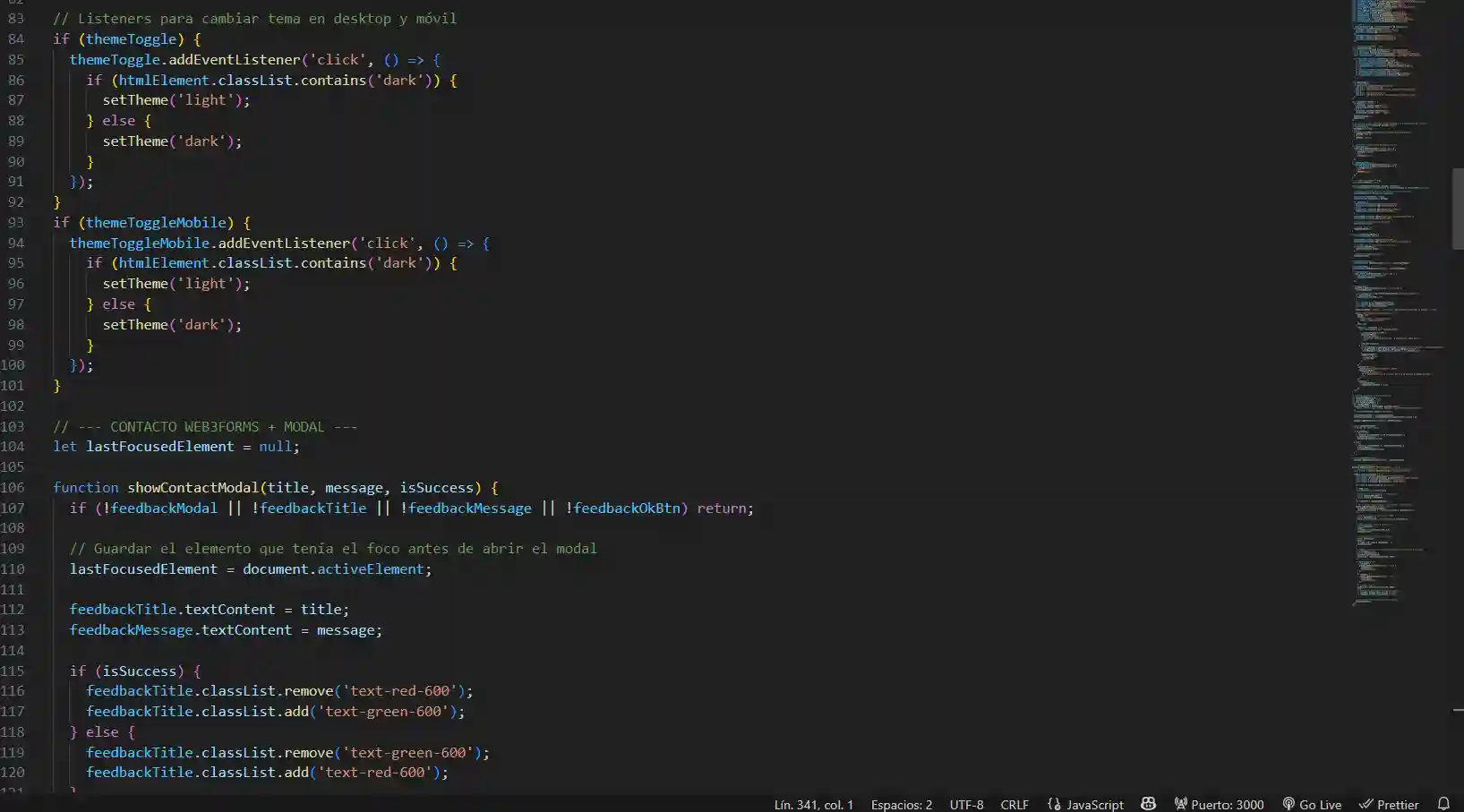Click the CONTACTO WEB3FORMS comment line

point(204,426)
